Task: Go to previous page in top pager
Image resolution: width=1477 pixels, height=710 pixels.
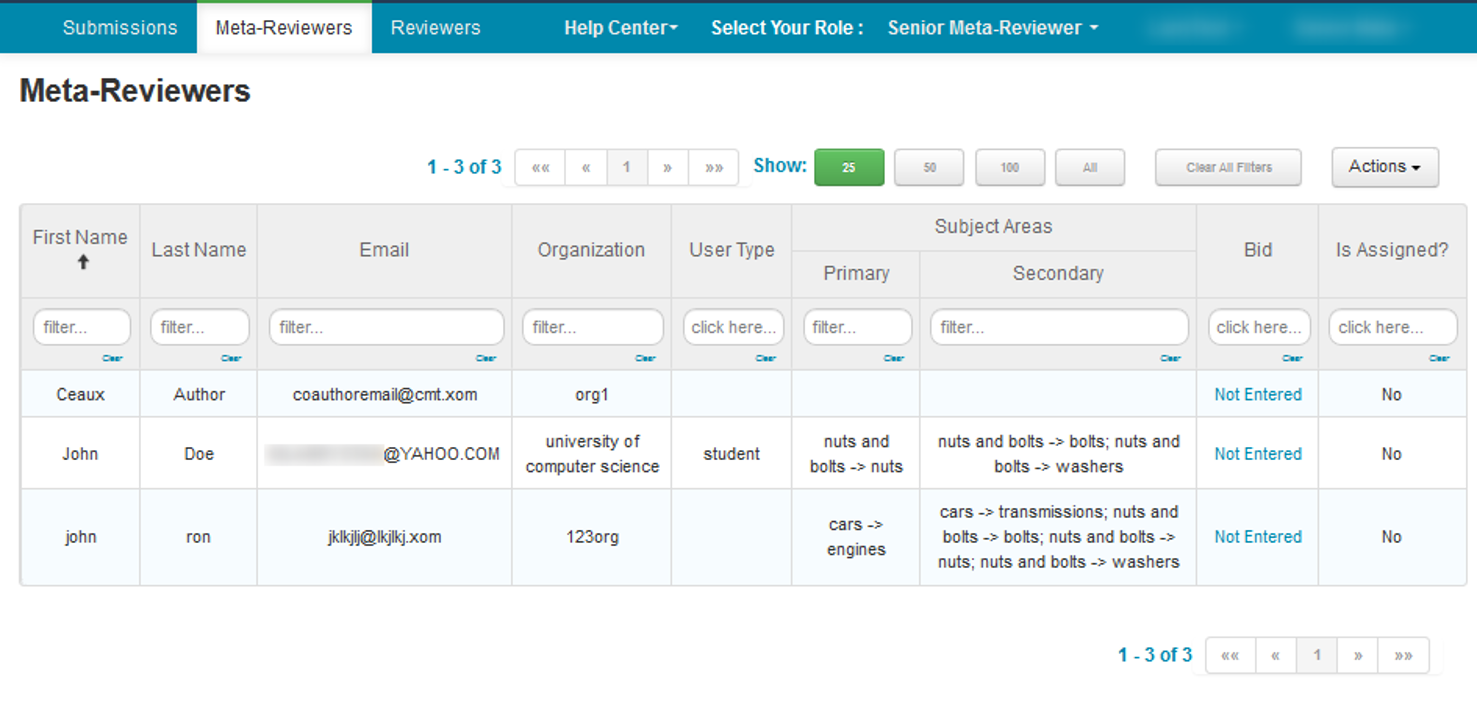Action: click(x=586, y=168)
